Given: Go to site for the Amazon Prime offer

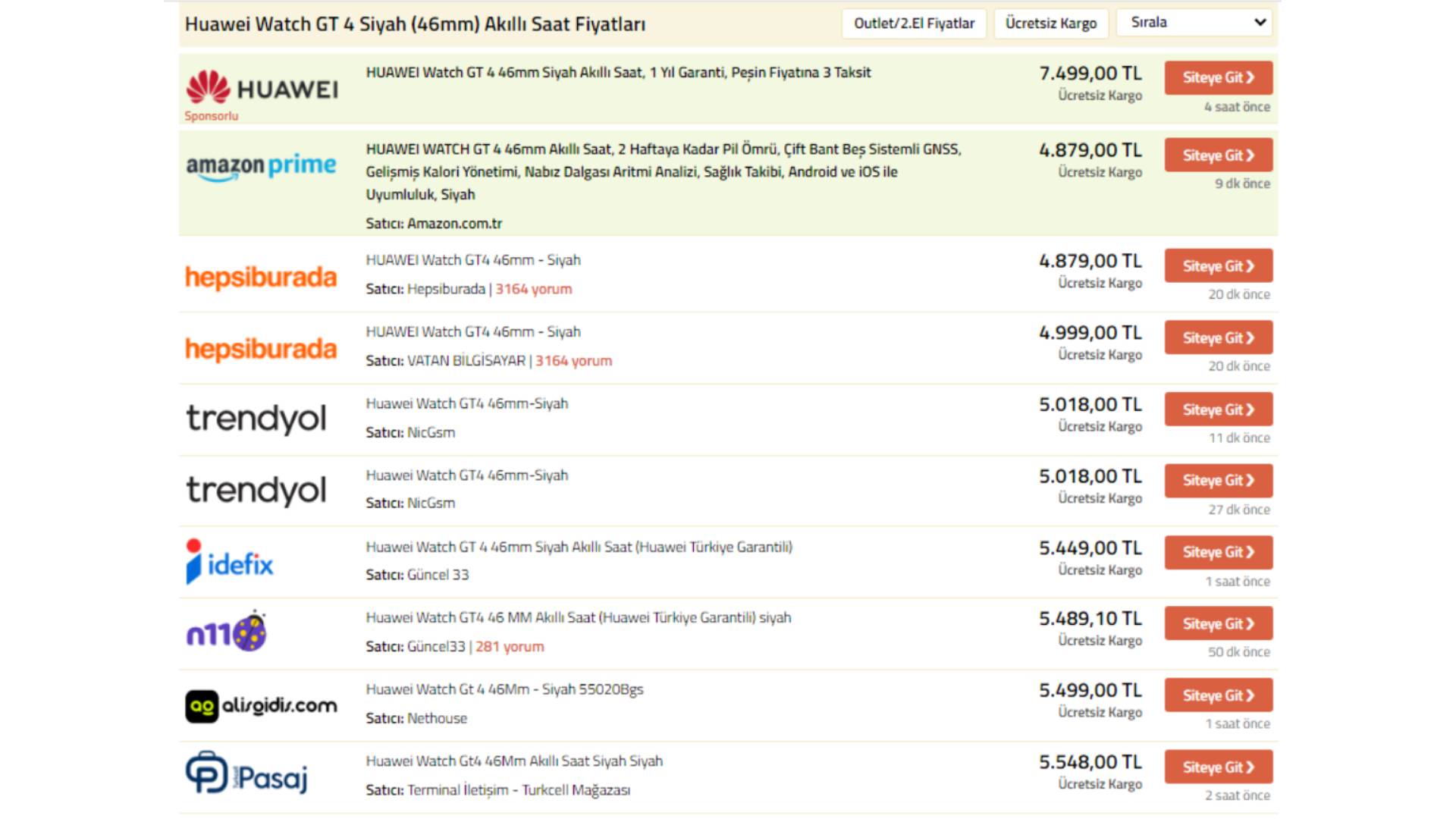Looking at the screenshot, I should click(1219, 155).
